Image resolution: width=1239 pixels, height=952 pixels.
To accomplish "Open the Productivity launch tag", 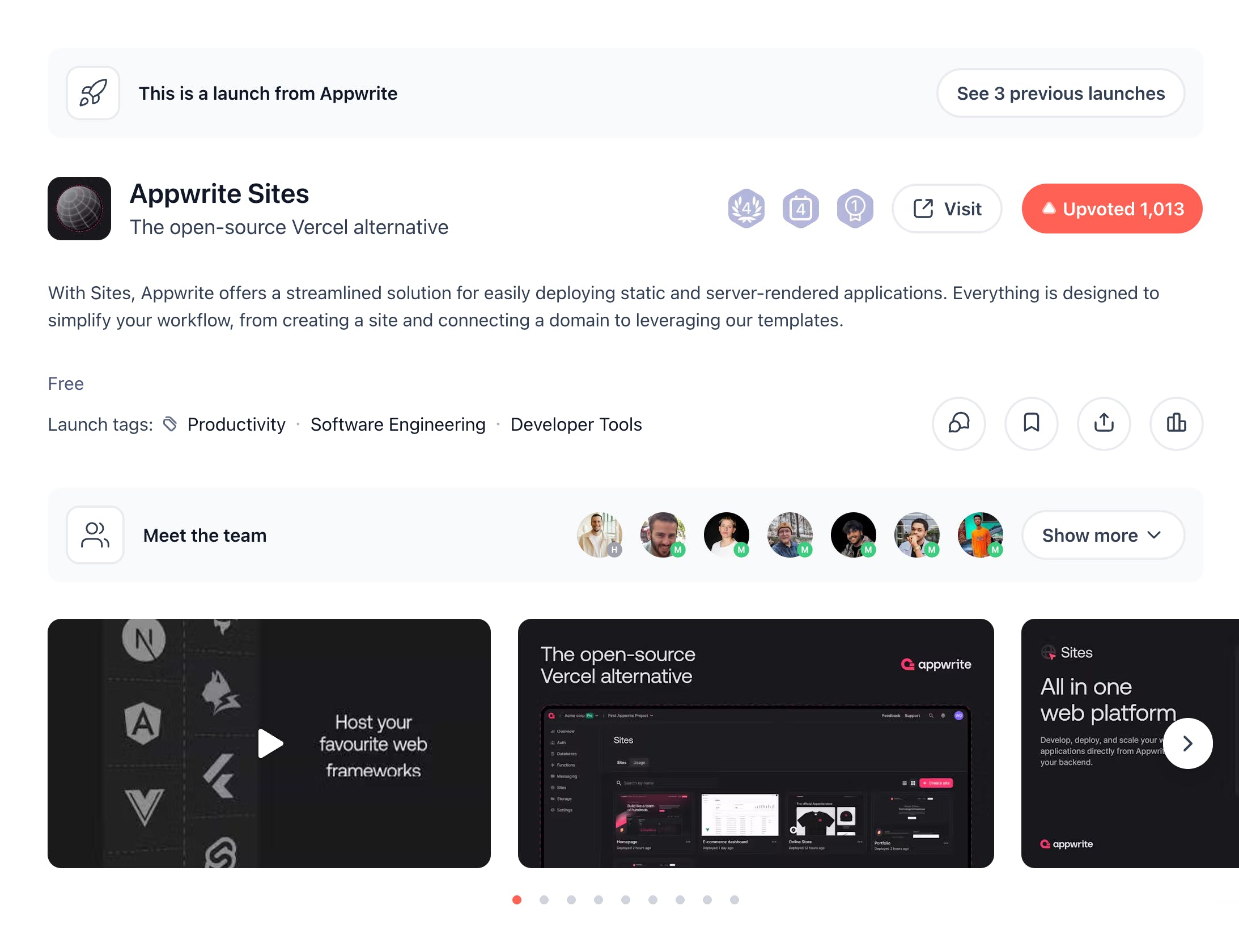I will (x=236, y=424).
